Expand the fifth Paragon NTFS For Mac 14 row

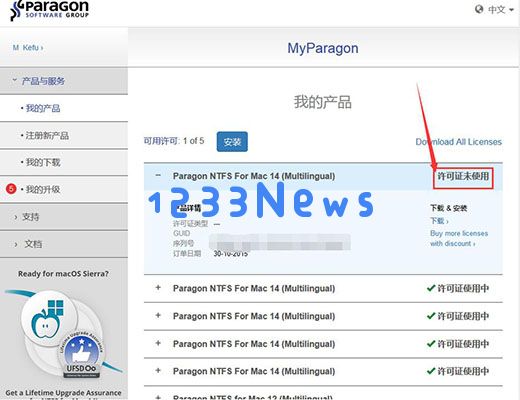tap(158, 370)
